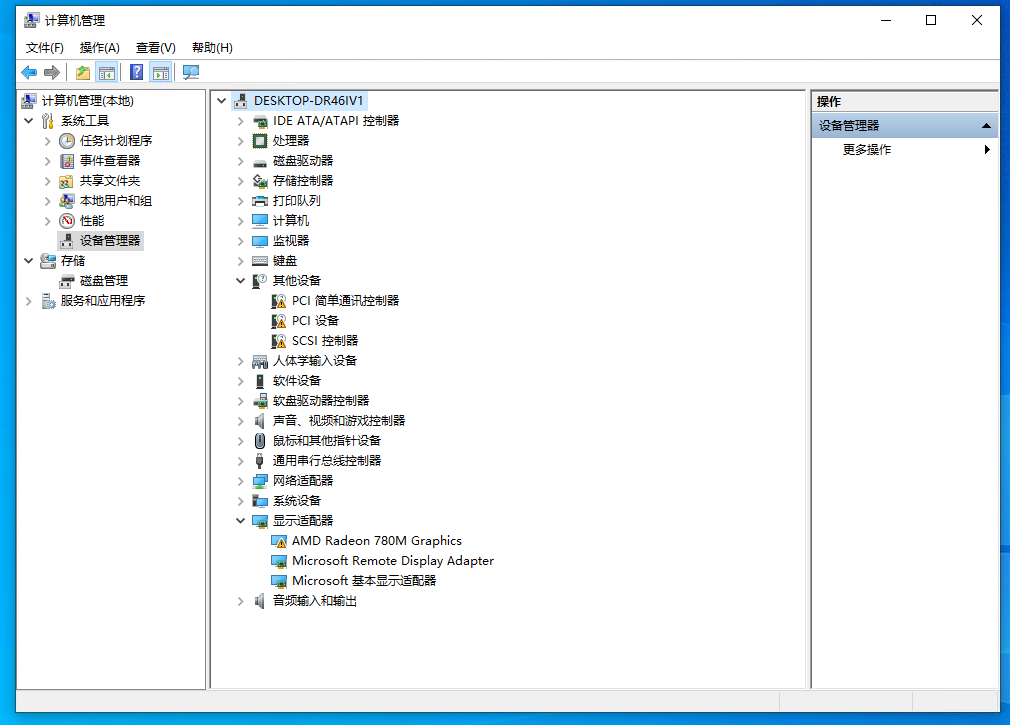This screenshot has width=1010, height=725.
Task: Click the 鼠标和其他指针设备 mouse icon
Action: (x=260, y=441)
